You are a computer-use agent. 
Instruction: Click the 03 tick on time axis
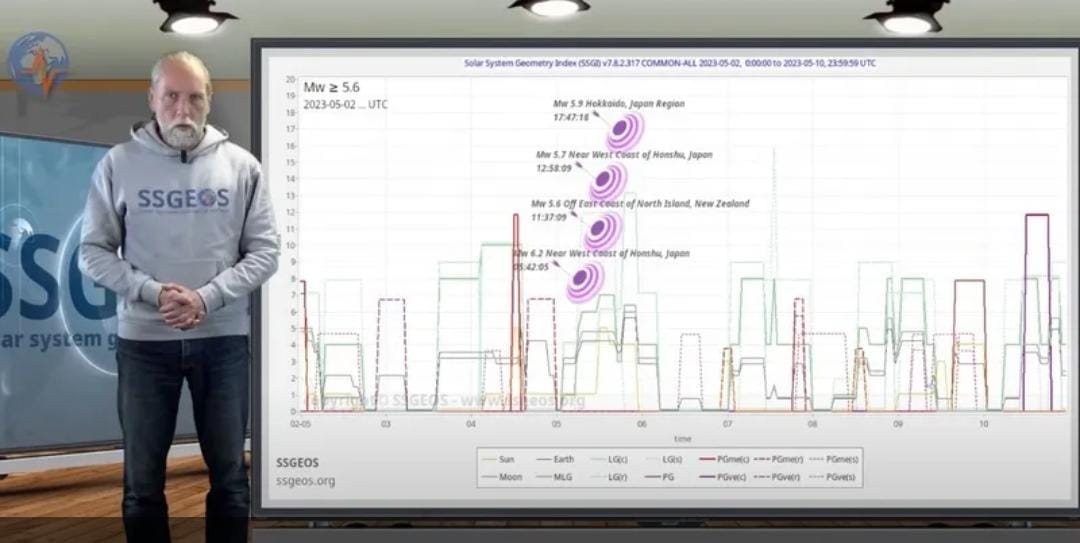(386, 424)
